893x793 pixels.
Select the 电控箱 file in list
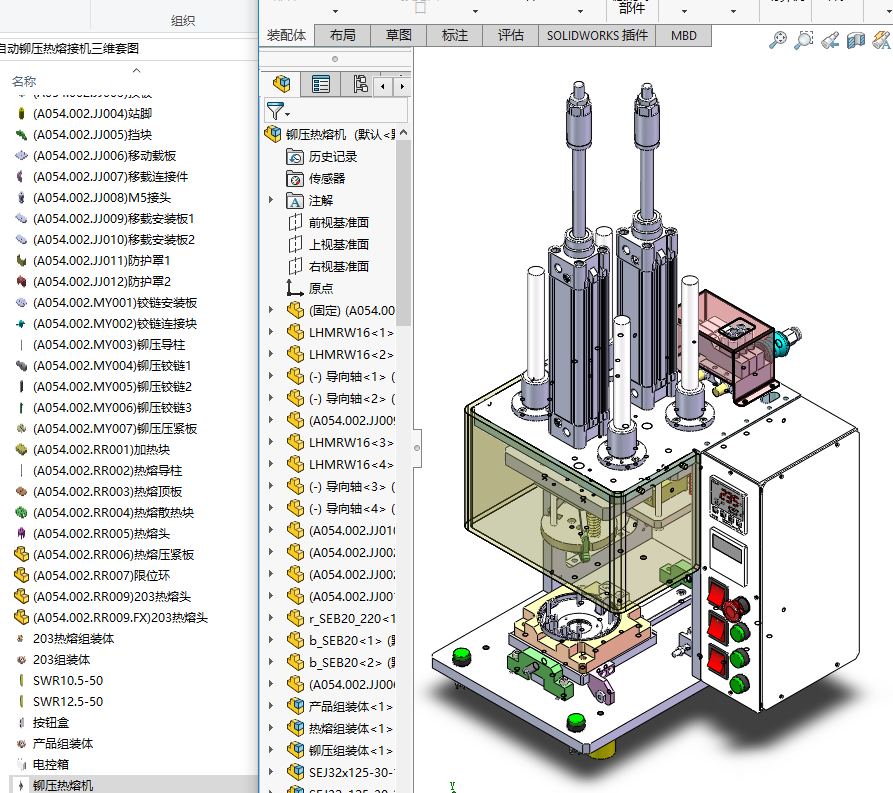(x=48, y=764)
